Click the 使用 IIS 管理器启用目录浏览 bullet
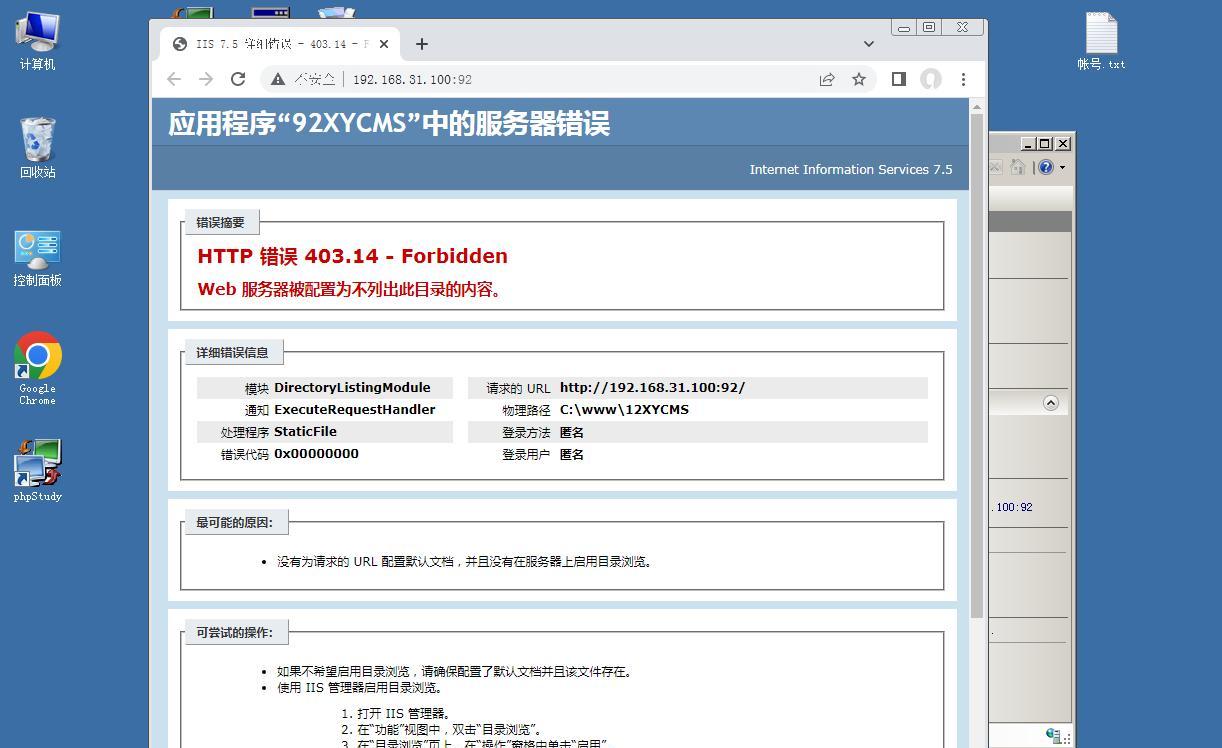This screenshot has height=748, width=1222. tap(360, 688)
